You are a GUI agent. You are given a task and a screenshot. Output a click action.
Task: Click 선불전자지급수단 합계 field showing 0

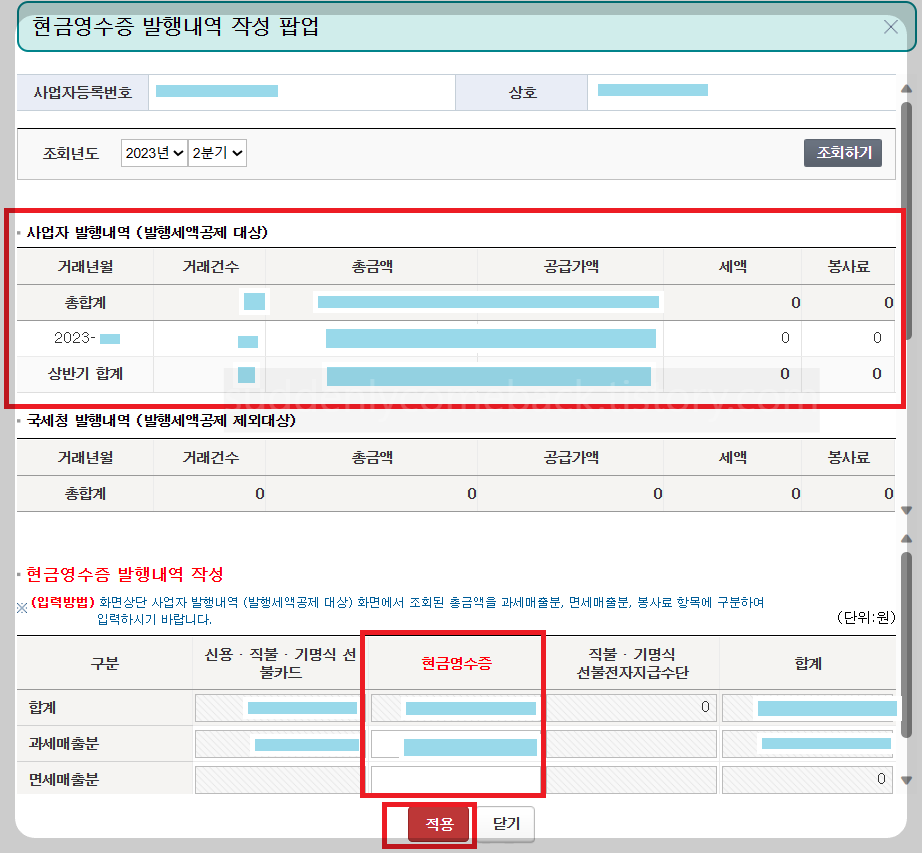point(632,708)
